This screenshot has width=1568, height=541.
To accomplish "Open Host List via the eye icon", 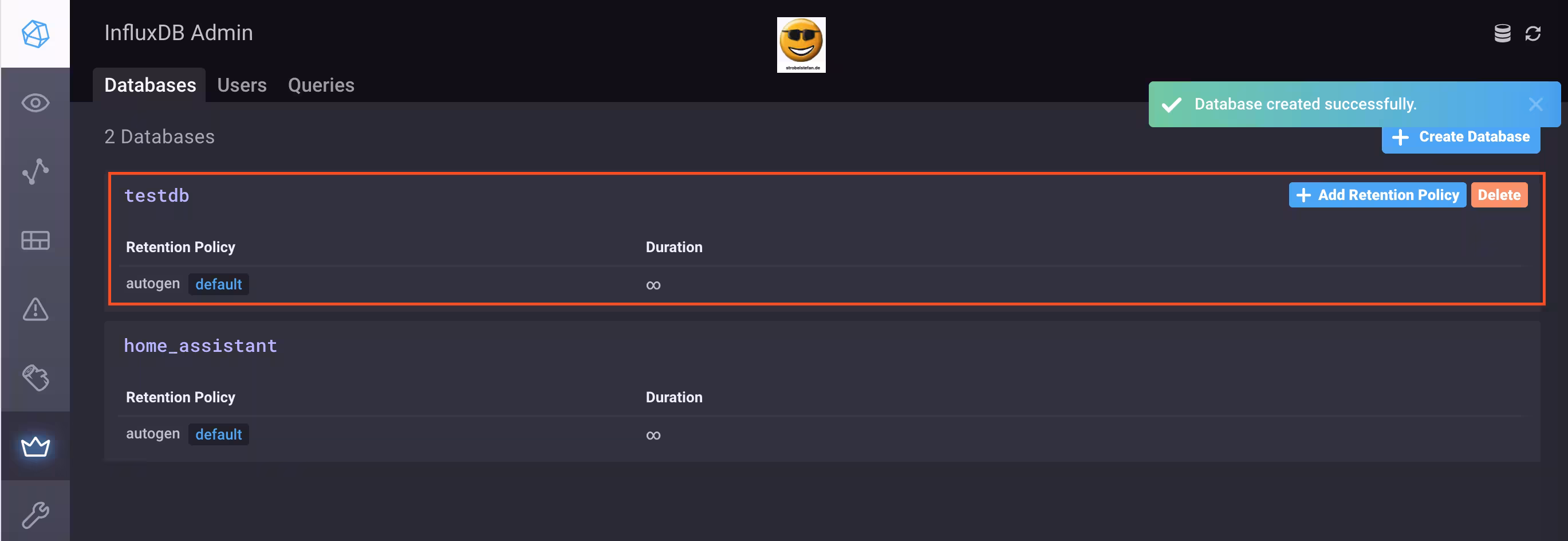I will click(x=35, y=103).
